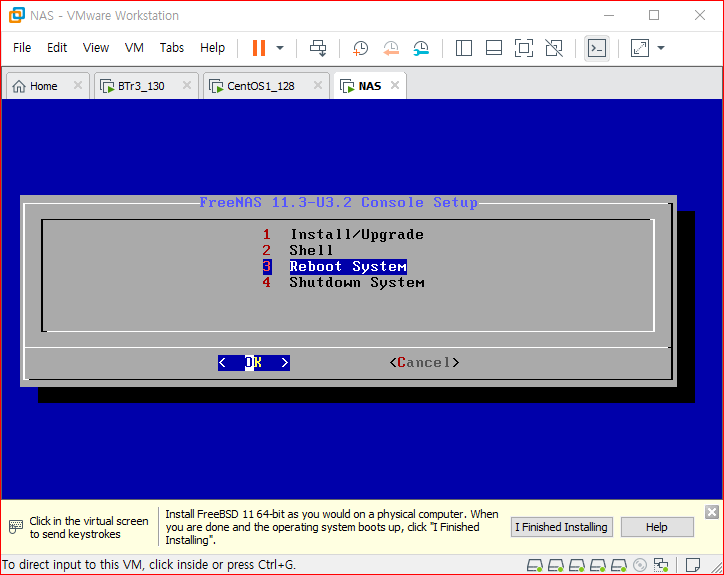Viewport: 724px width, 575px height.
Task: Click the Send Ctrl+Alt+Del toolbar icon
Action: 318,48
